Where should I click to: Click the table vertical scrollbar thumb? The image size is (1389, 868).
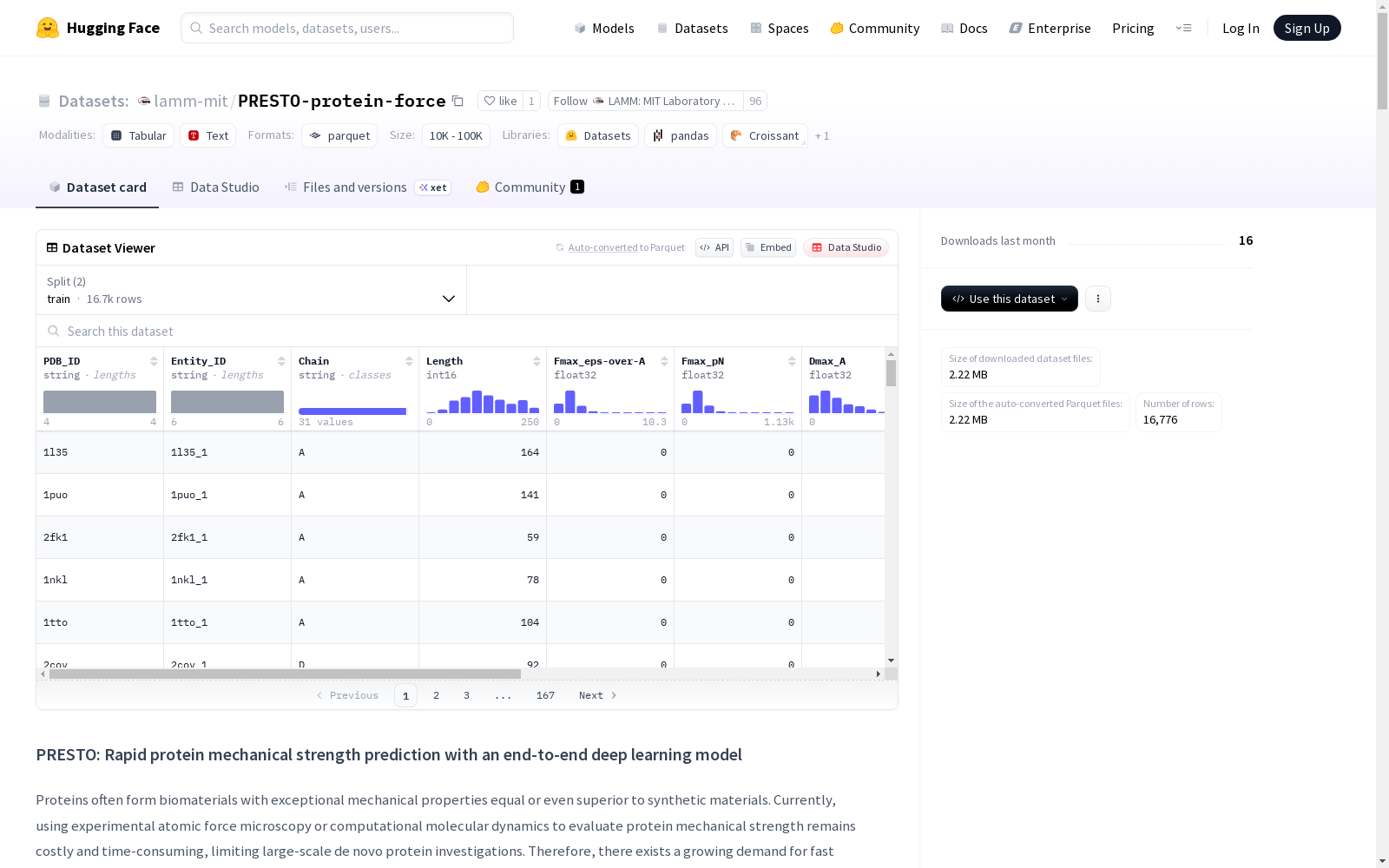(891, 373)
